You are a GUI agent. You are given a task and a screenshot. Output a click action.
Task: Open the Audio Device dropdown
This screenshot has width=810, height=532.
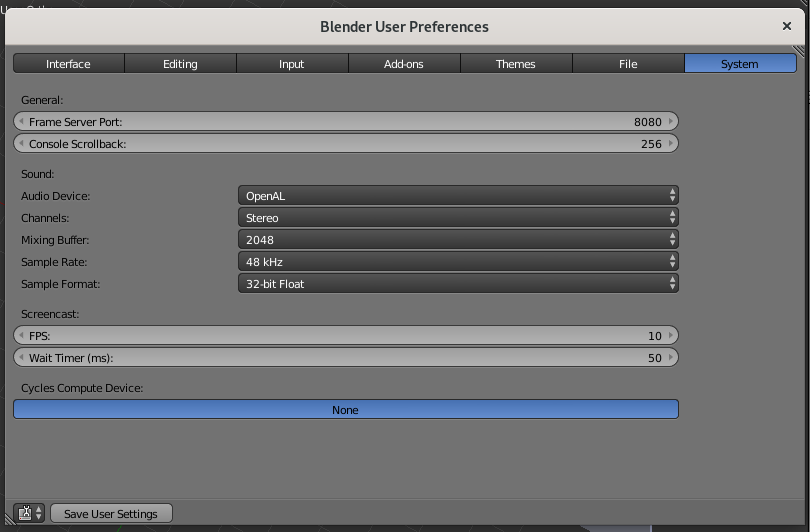458,196
